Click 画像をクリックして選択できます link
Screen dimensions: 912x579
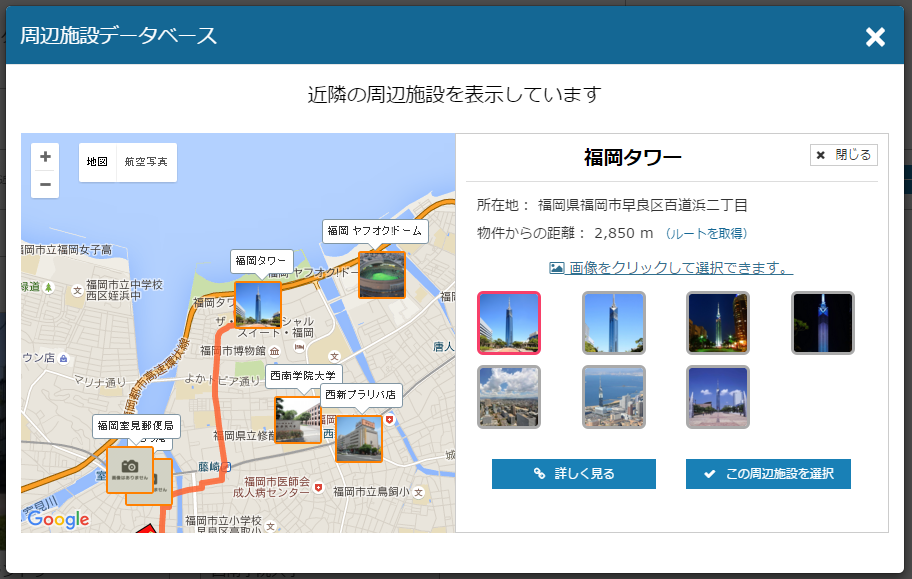coord(671,268)
